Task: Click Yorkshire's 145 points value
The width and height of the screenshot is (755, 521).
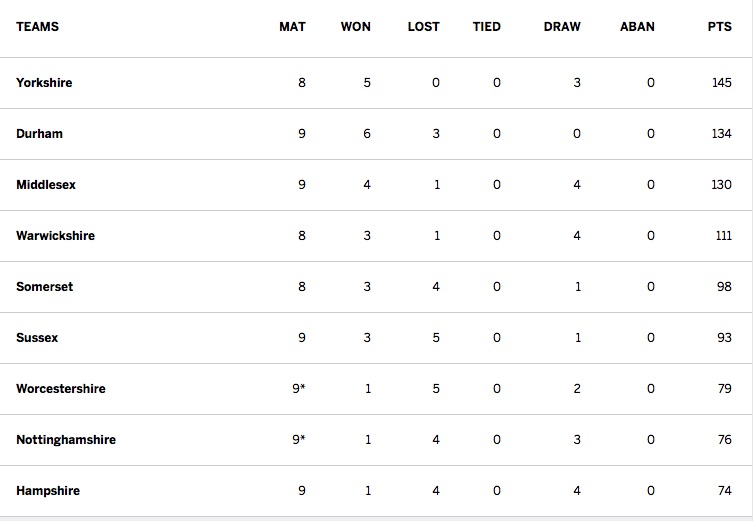Action: (x=722, y=83)
